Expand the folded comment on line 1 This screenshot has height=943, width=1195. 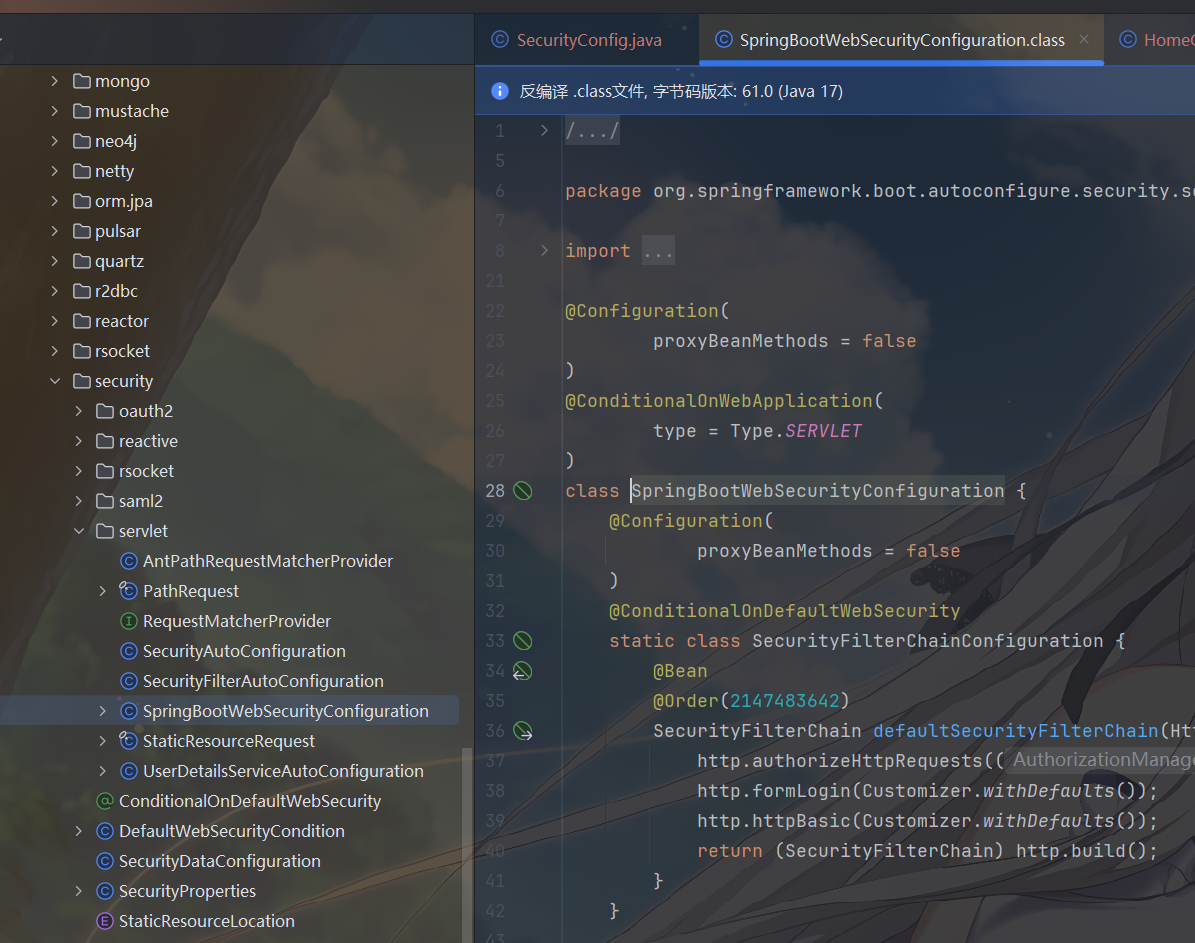click(544, 131)
